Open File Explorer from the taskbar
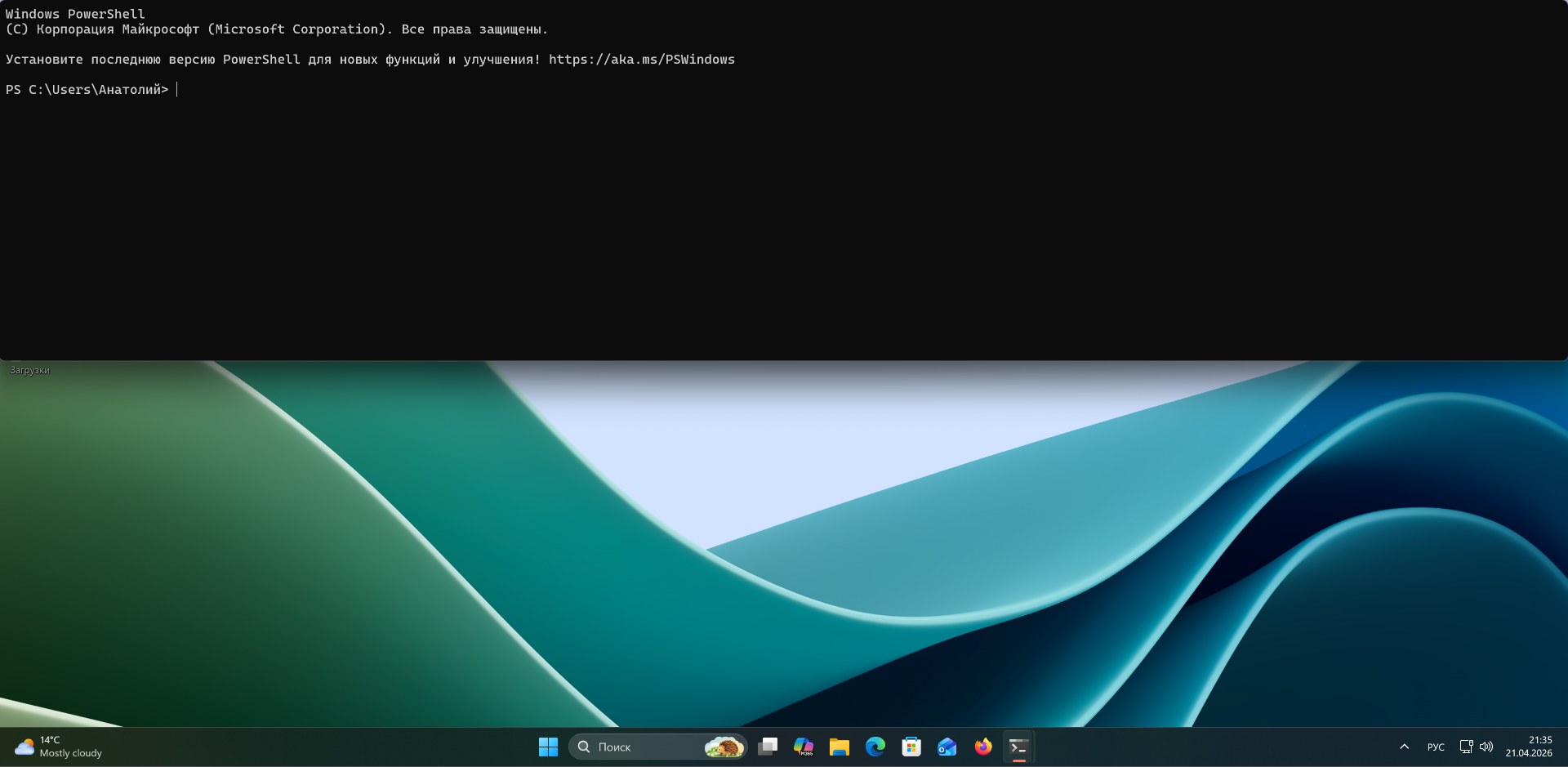 click(839, 747)
